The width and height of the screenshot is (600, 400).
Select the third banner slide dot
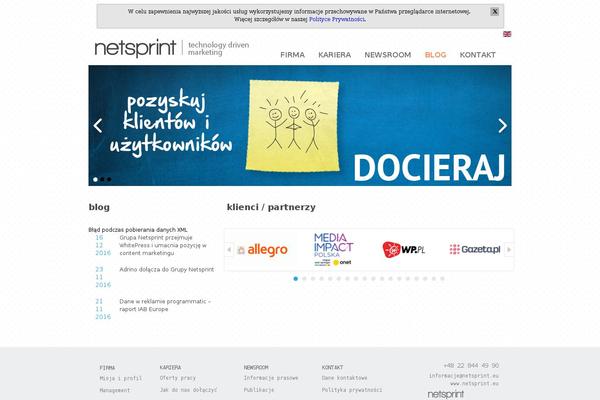point(109,179)
